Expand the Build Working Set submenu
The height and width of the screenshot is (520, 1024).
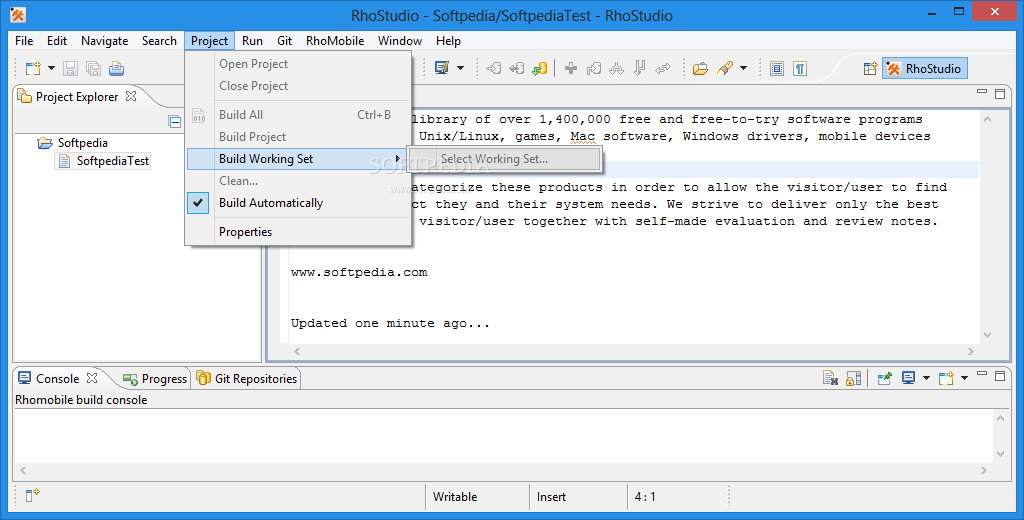pos(299,159)
